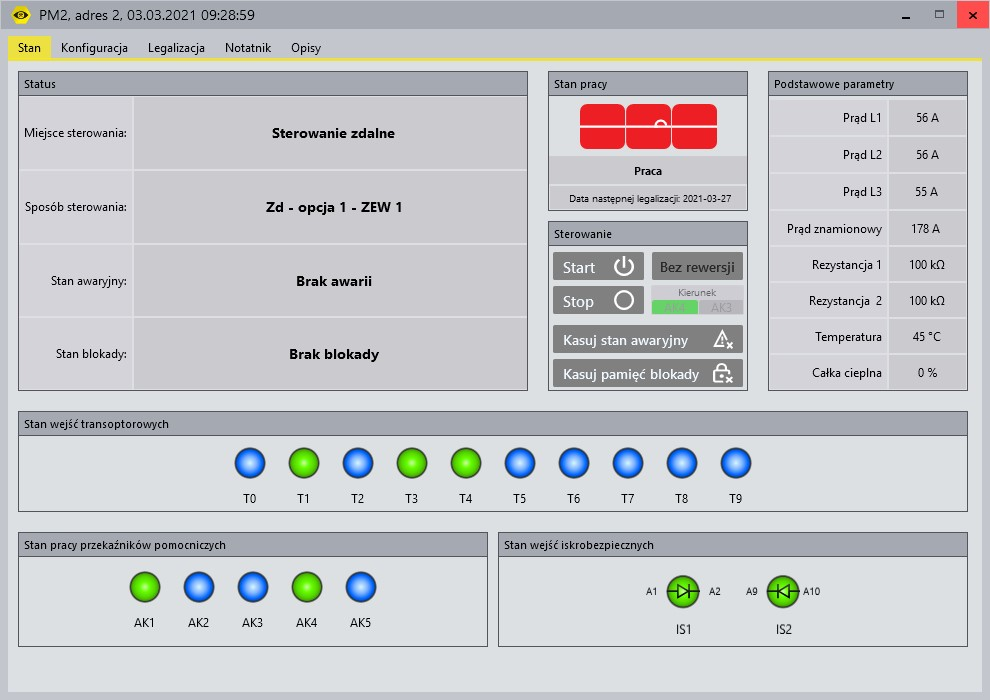Click the T8 input indicator
The image size is (990, 700).
[x=682, y=463]
